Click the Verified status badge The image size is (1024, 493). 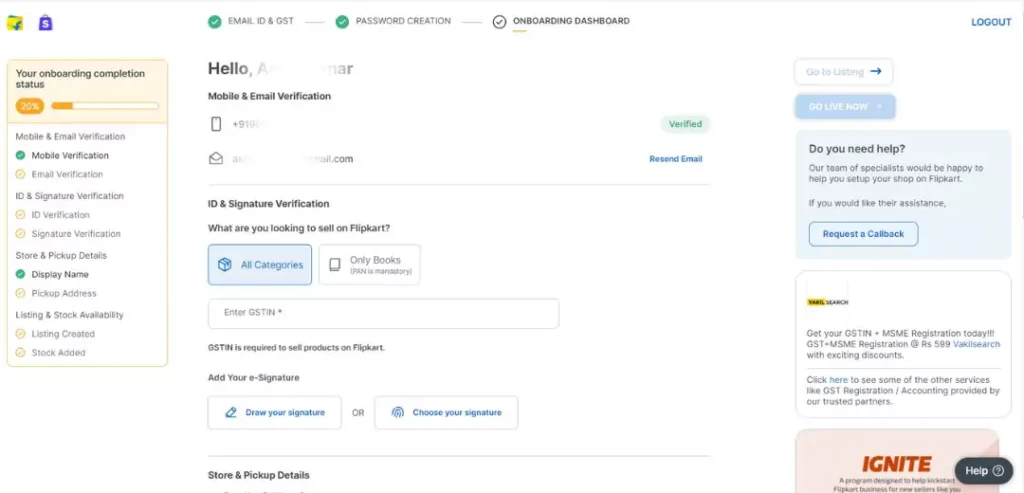[x=685, y=124]
